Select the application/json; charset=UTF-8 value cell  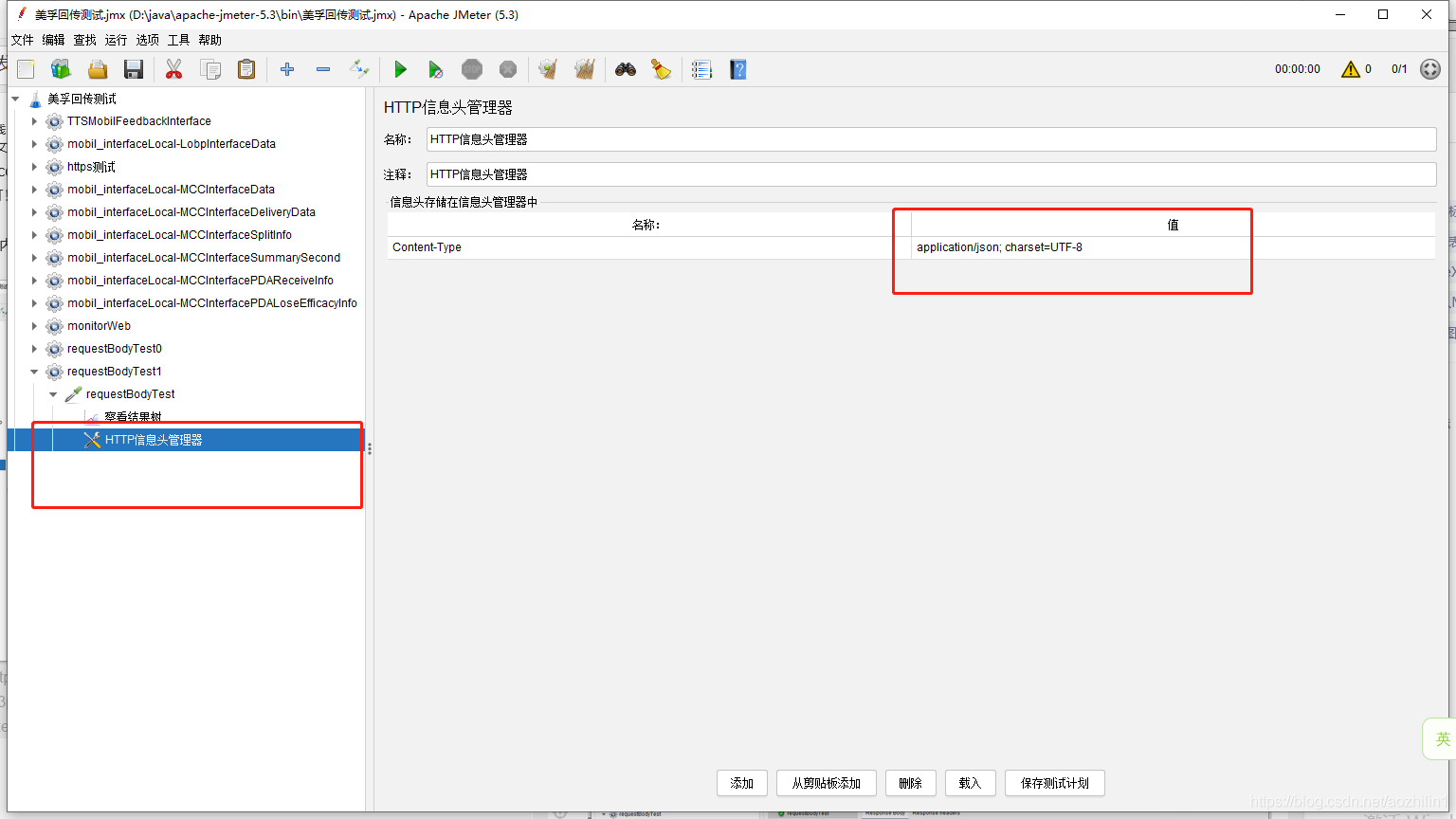click(x=1174, y=247)
